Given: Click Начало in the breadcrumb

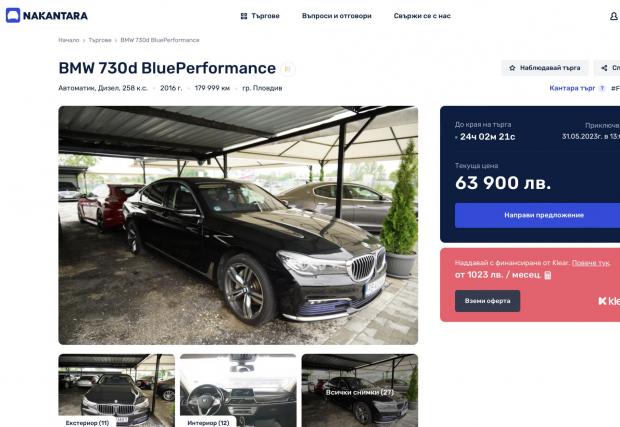Looking at the screenshot, I should pyautogui.click(x=69, y=40).
